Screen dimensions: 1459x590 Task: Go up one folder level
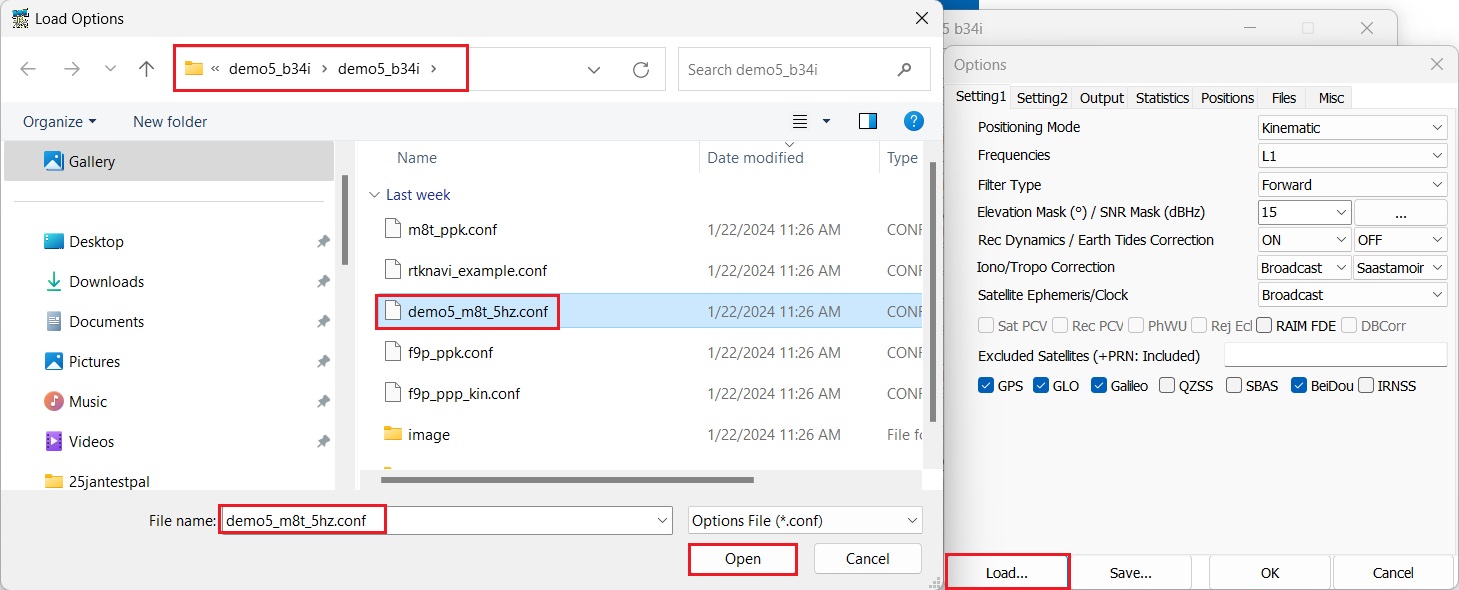pos(147,69)
